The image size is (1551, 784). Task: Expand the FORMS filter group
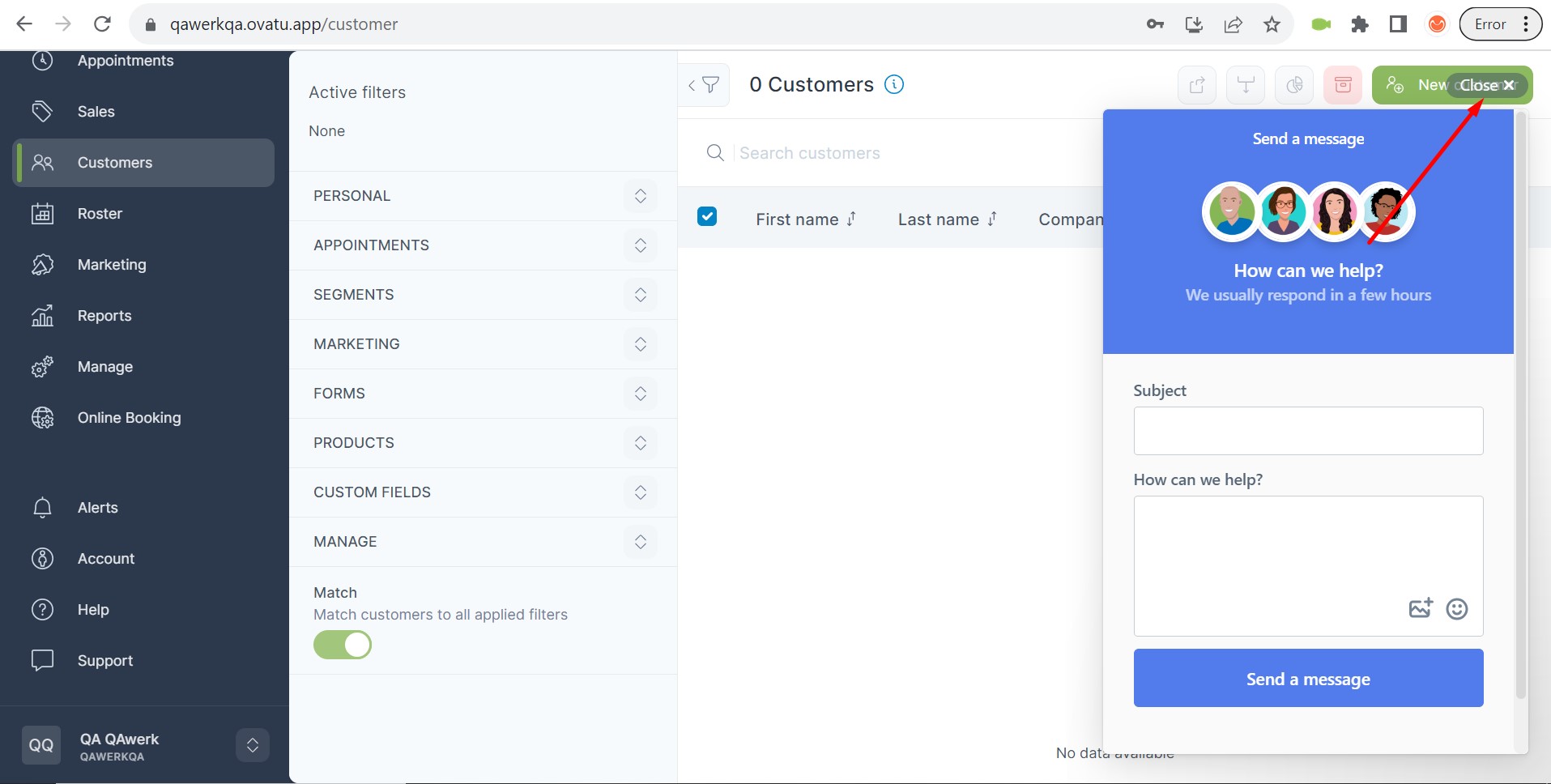click(x=640, y=394)
